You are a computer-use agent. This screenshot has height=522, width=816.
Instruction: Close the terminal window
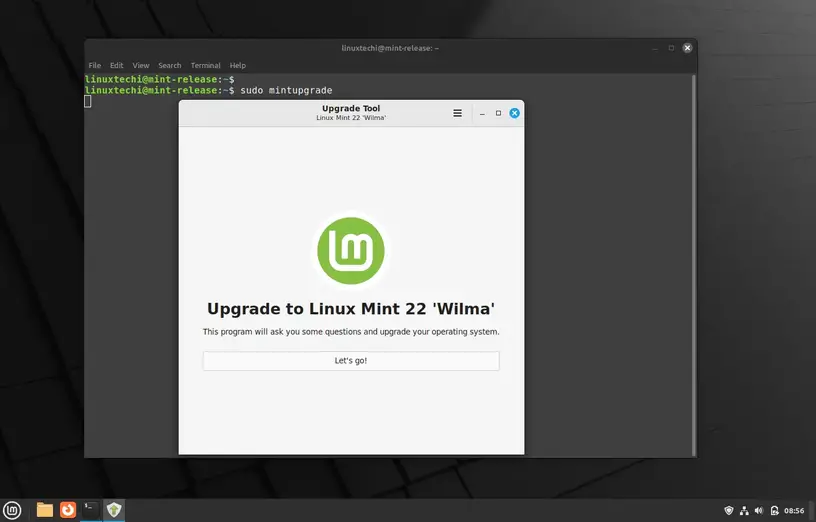(x=687, y=48)
